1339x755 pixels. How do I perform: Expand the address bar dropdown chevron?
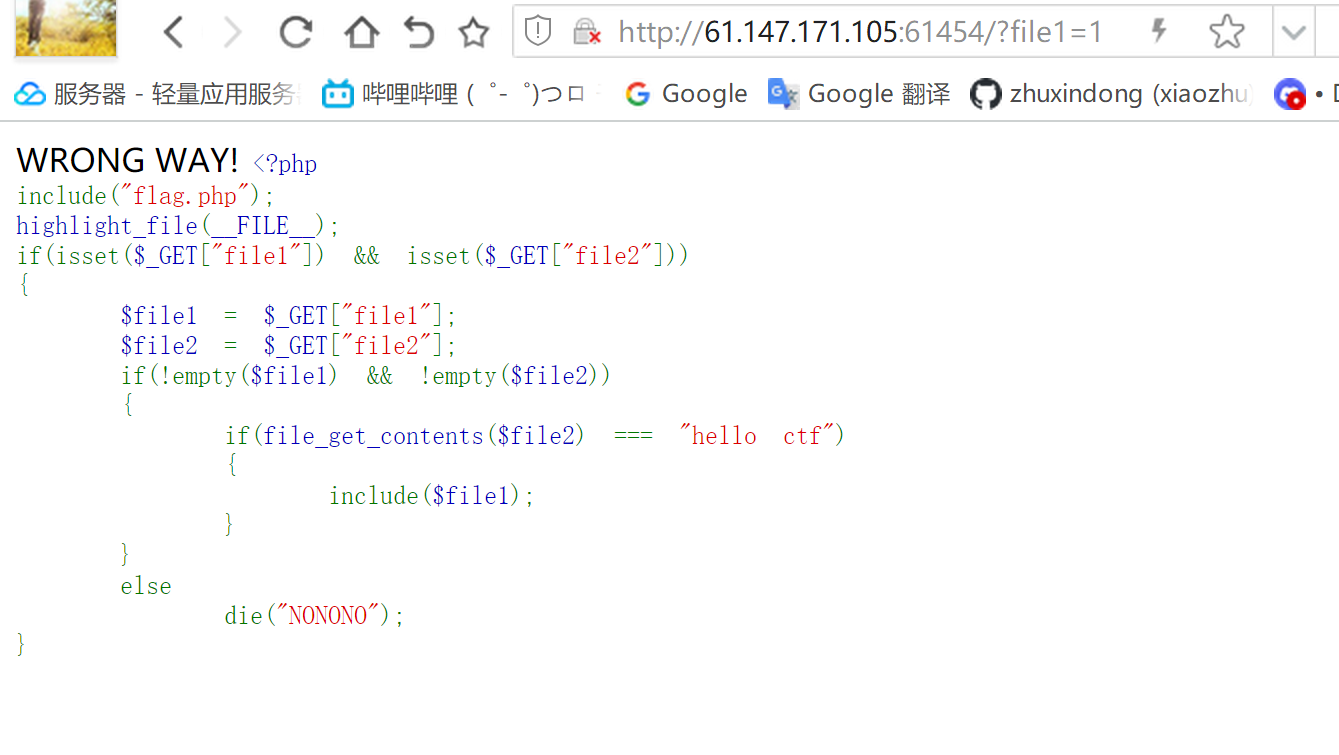point(1294,32)
